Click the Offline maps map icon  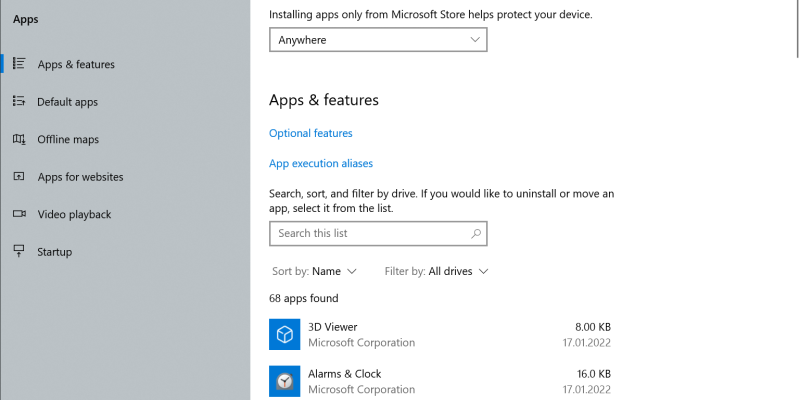(x=19, y=139)
